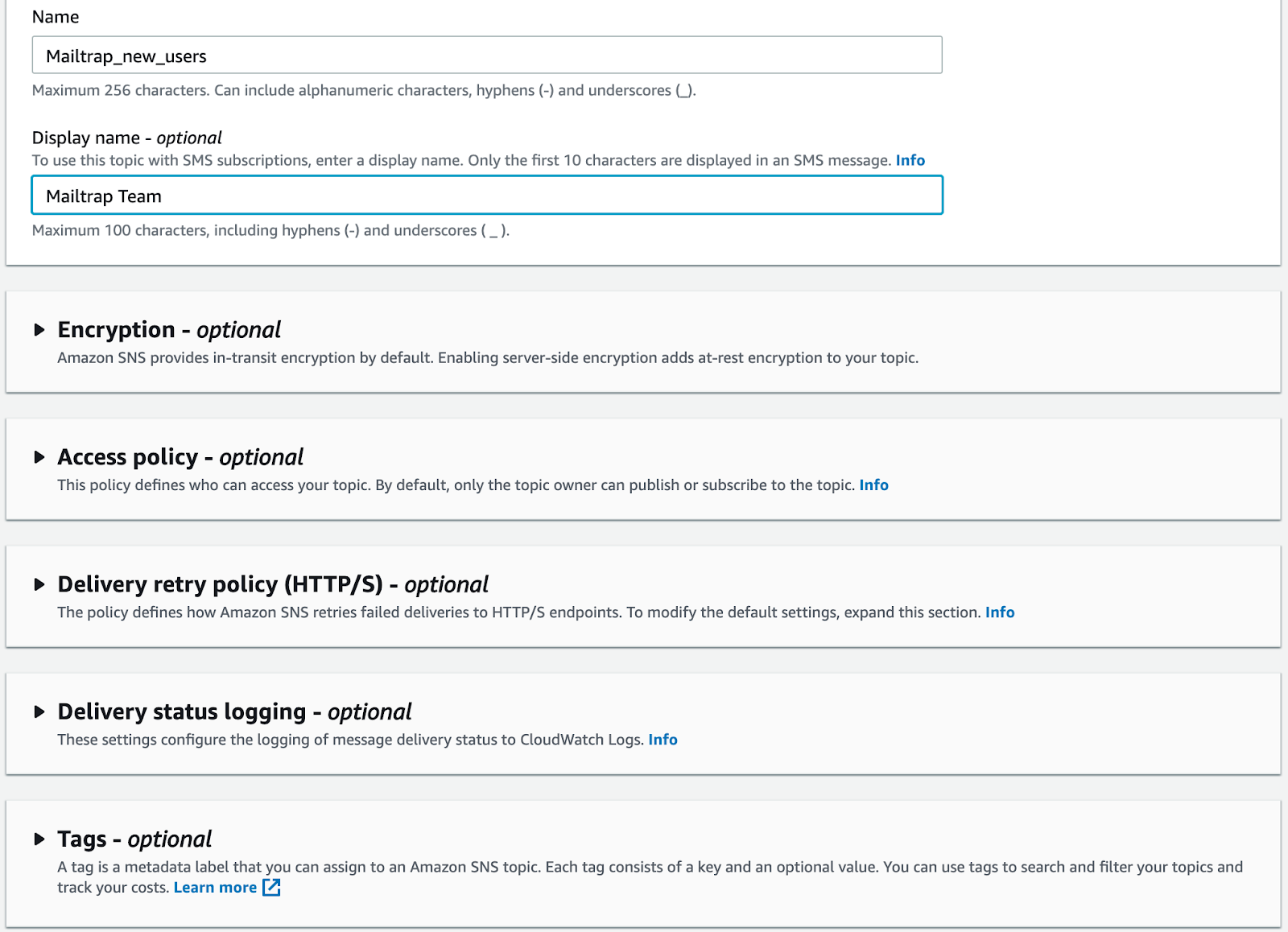Image resolution: width=1288 pixels, height=932 pixels.
Task: Open Info link for Display name
Action: [910, 160]
